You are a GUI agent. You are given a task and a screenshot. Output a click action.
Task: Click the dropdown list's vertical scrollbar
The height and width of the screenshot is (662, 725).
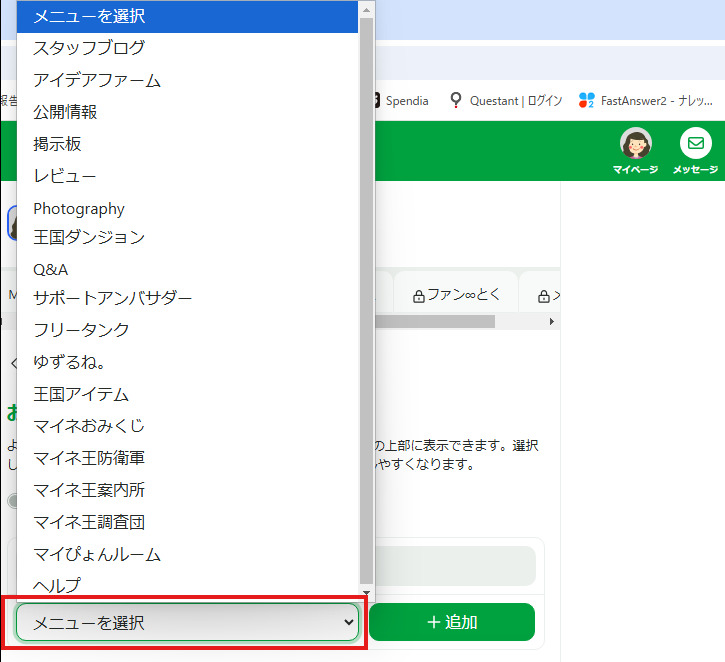click(x=366, y=300)
